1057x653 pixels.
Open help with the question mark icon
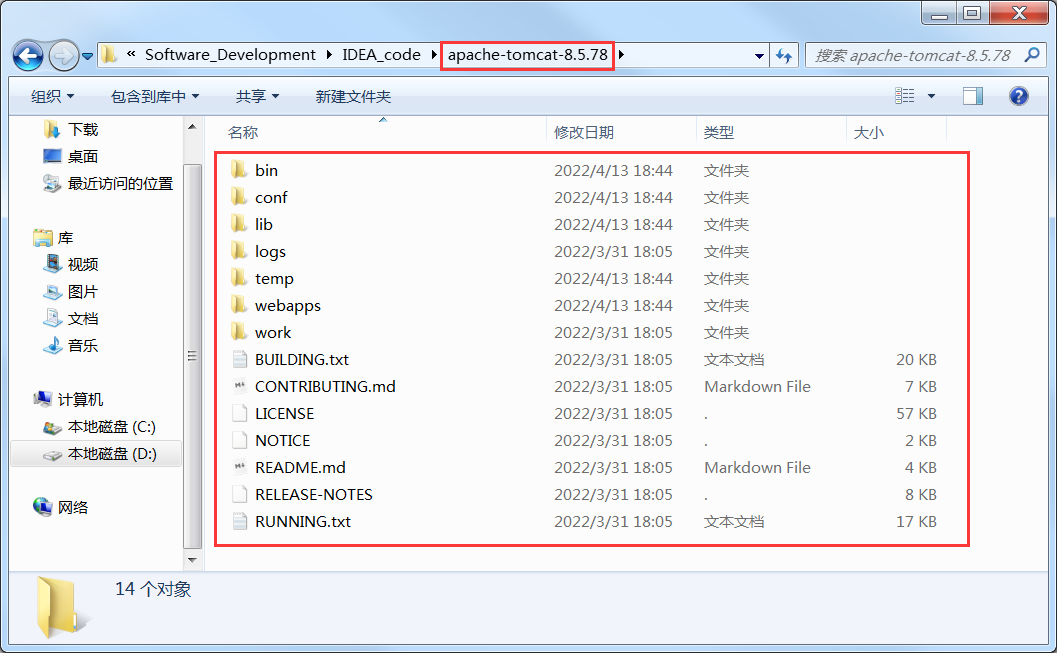pyautogui.click(x=1018, y=96)
